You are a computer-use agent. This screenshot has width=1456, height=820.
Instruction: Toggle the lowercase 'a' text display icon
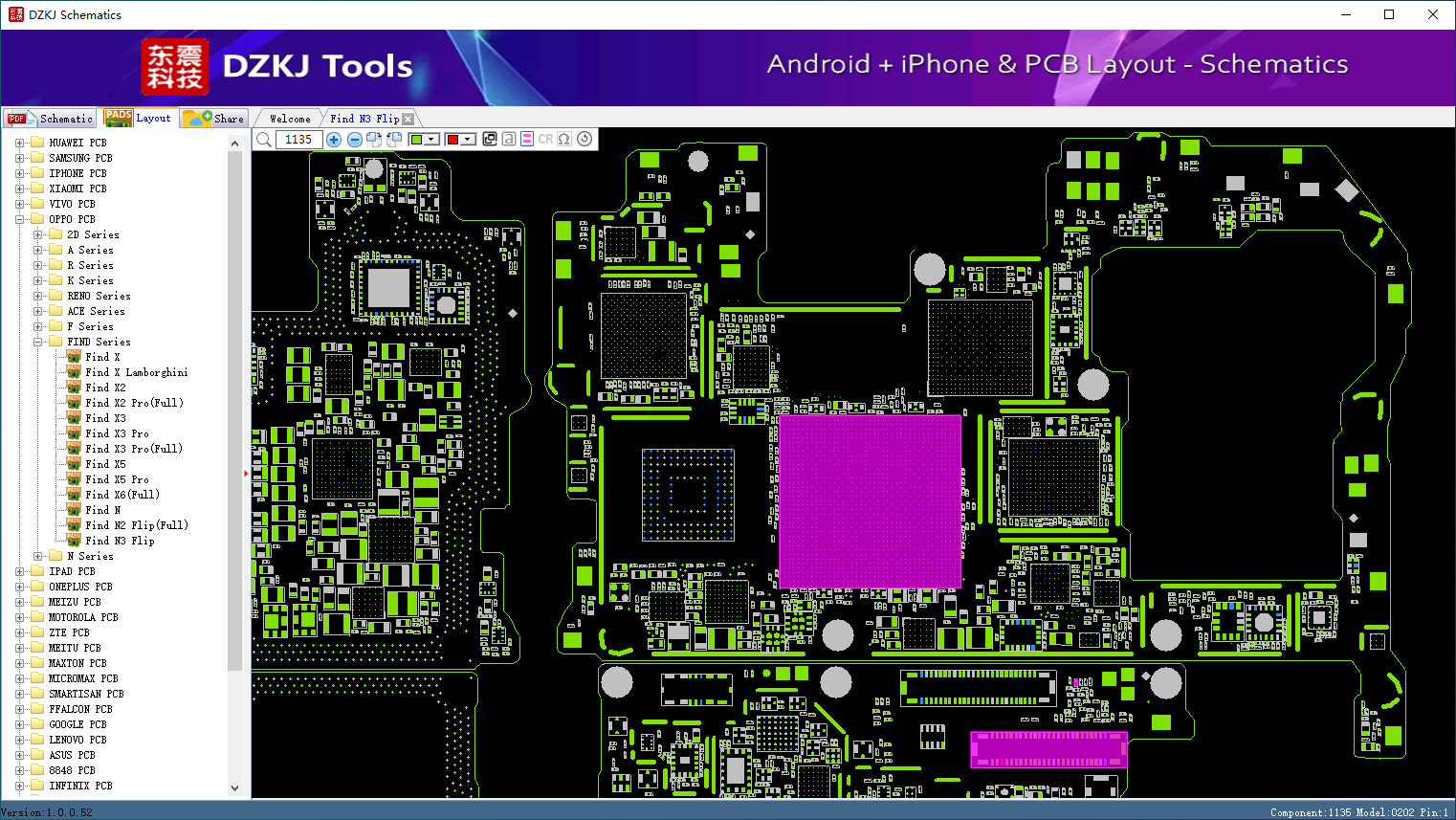(x=509, y=139)
